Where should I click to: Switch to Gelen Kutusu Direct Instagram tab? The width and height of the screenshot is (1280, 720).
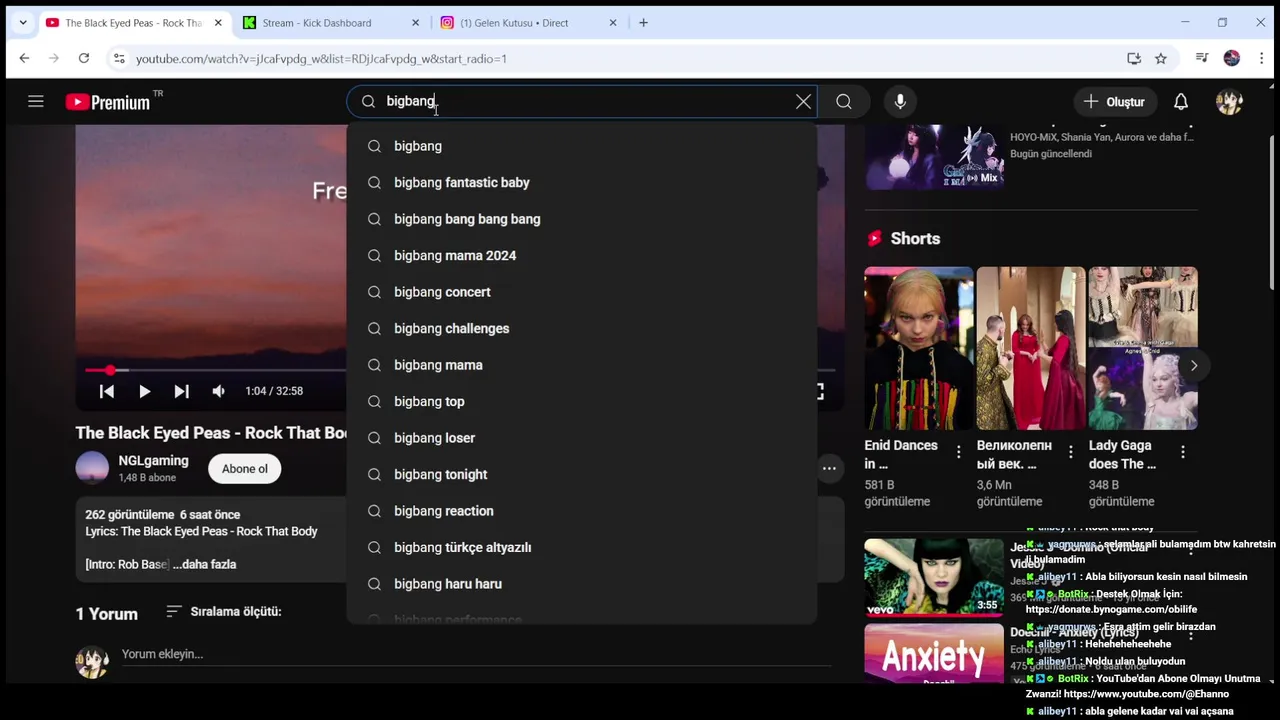tap(530, 22)
